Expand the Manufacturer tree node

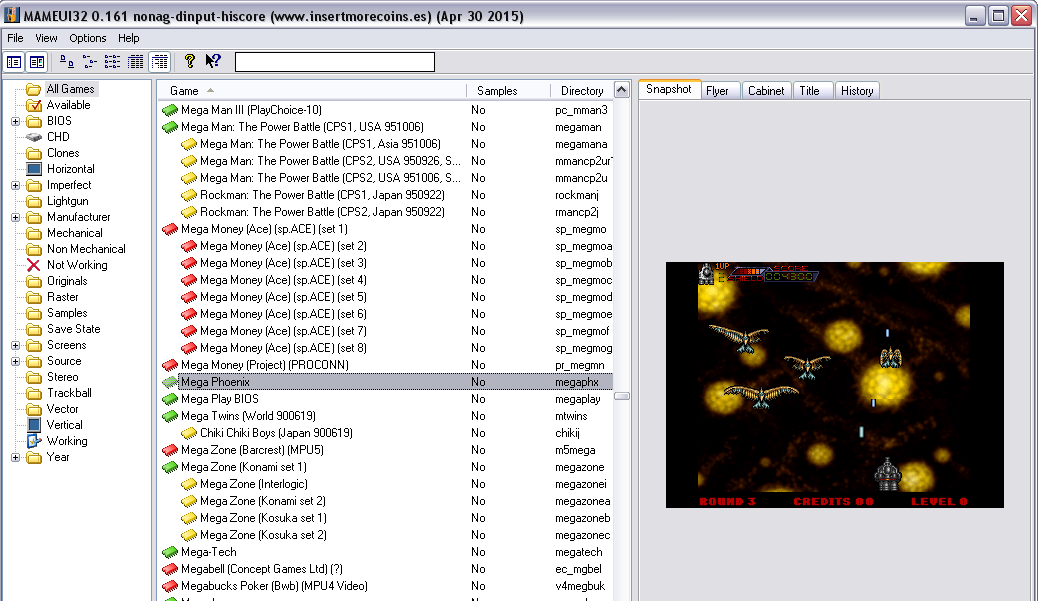tap(15, 217)
